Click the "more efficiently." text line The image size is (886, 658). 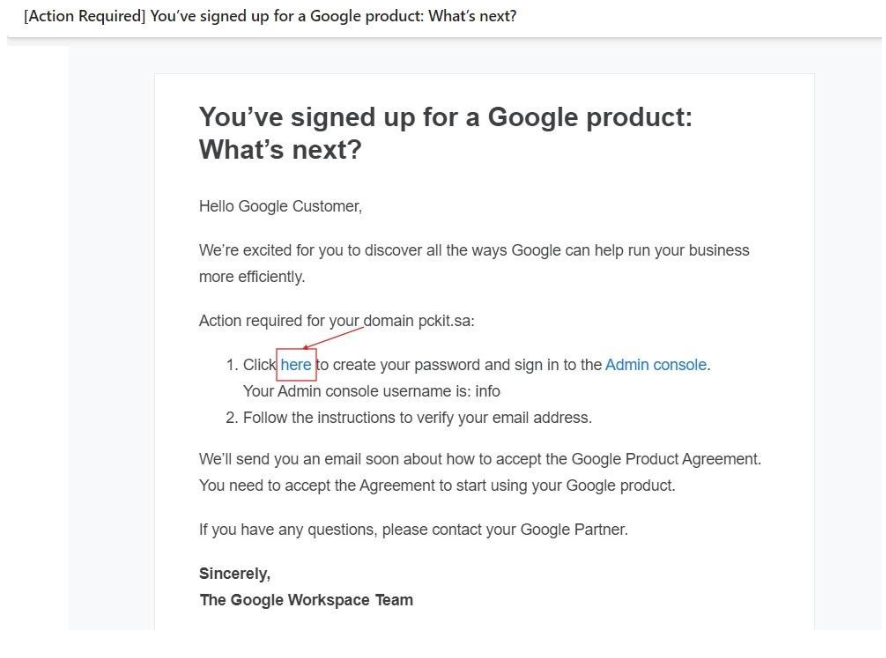click(x=252, y=277)
